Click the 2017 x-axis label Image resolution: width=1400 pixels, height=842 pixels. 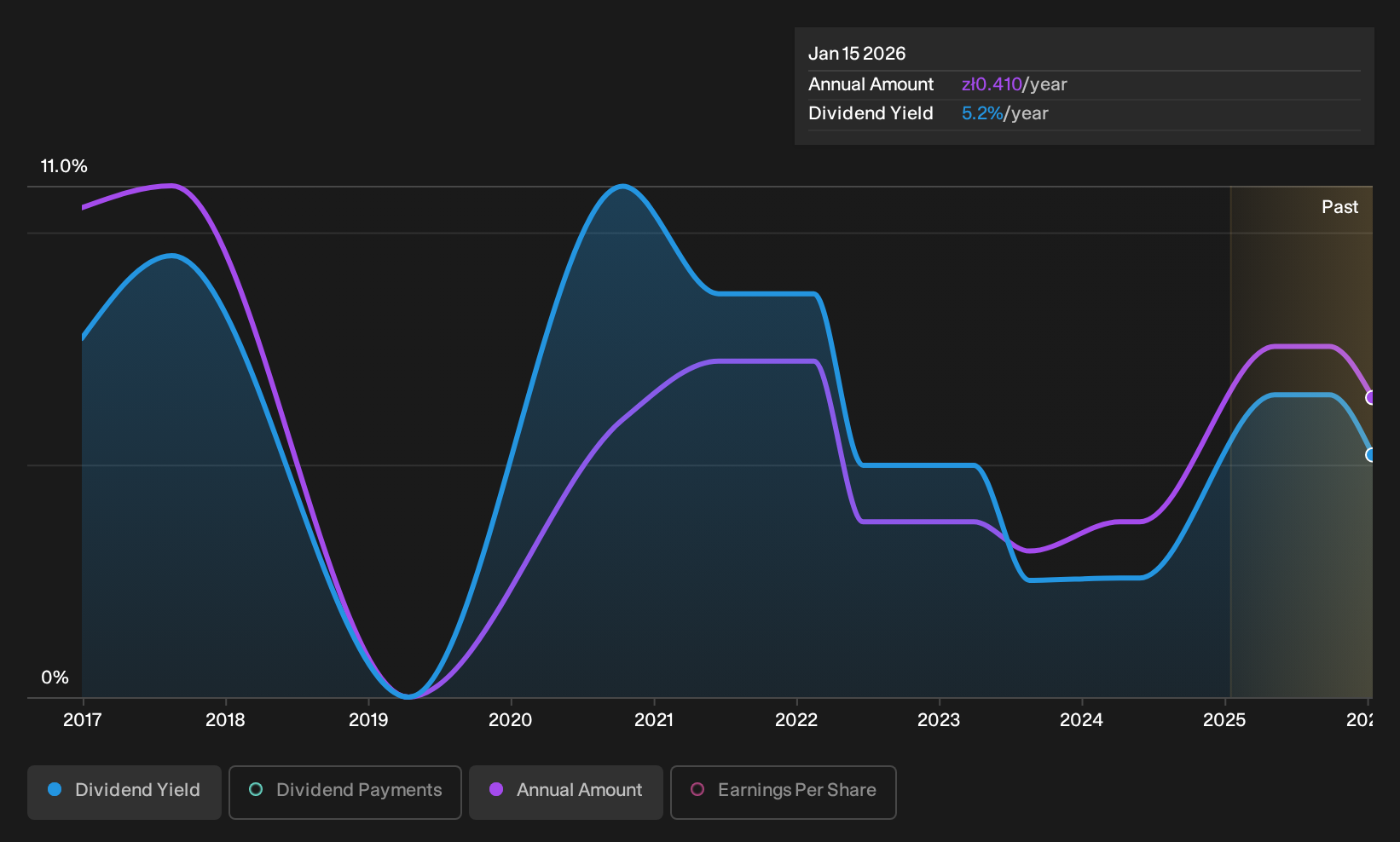pos(83,720)
